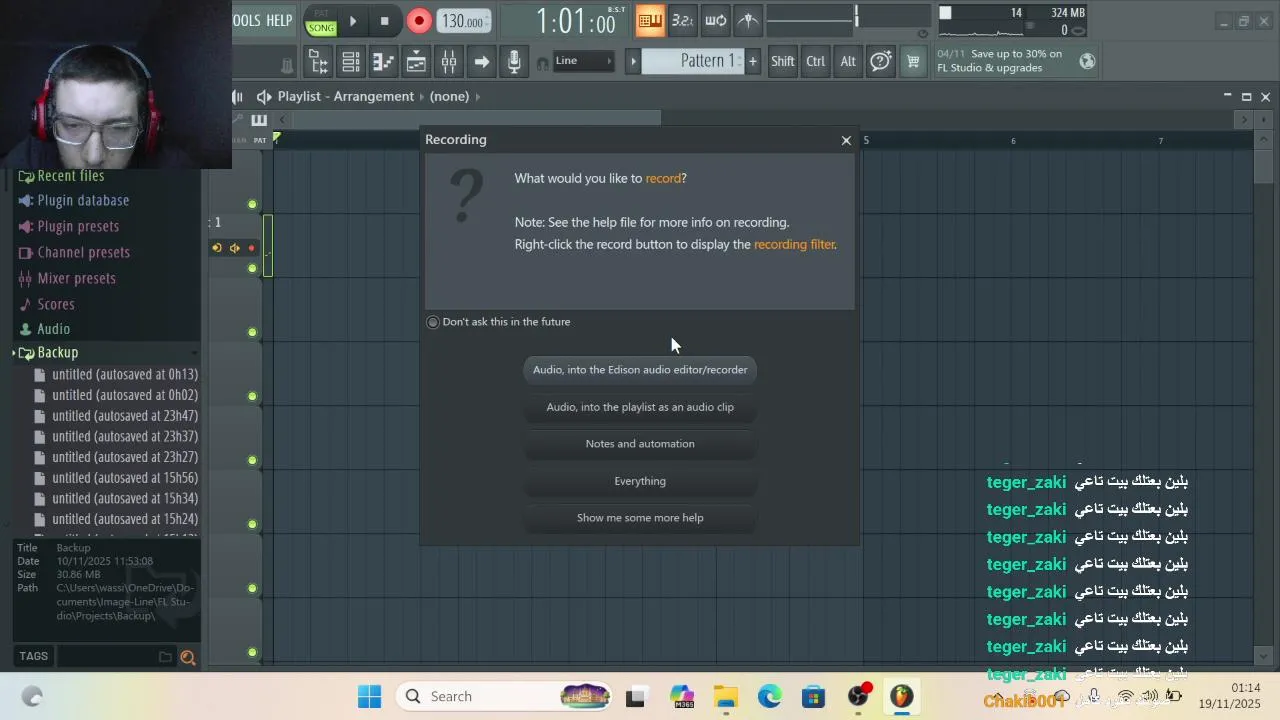Adjust the master pitch slider

point(894,18)
